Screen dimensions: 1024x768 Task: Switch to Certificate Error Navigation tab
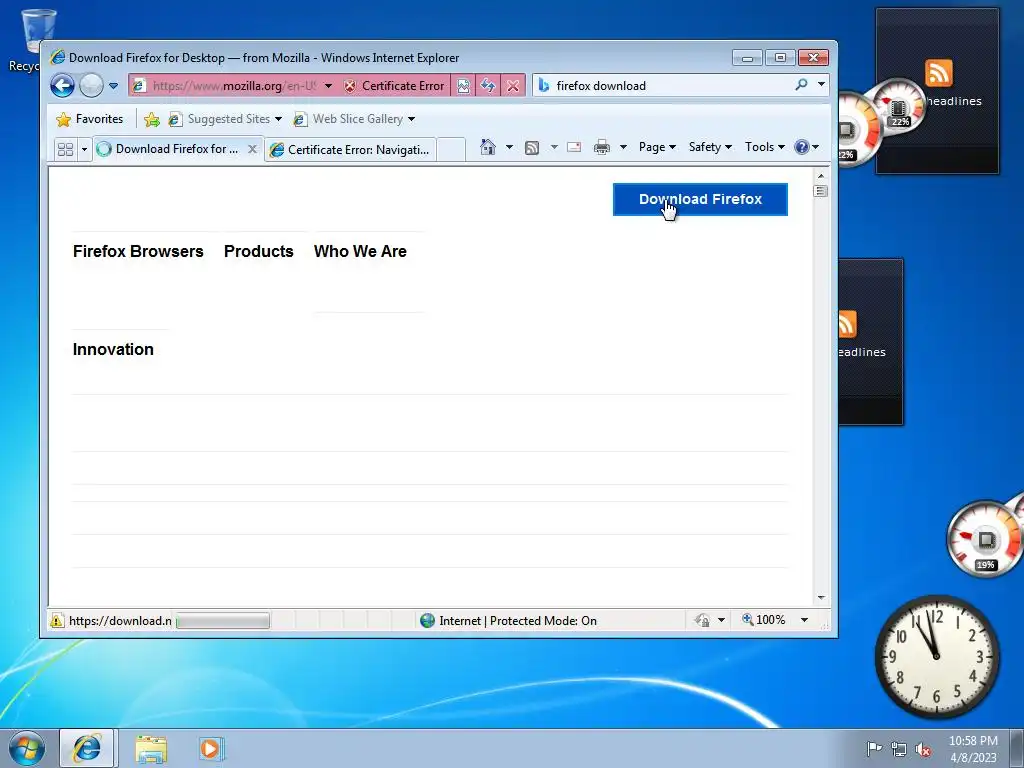click(x=350, y=150)
